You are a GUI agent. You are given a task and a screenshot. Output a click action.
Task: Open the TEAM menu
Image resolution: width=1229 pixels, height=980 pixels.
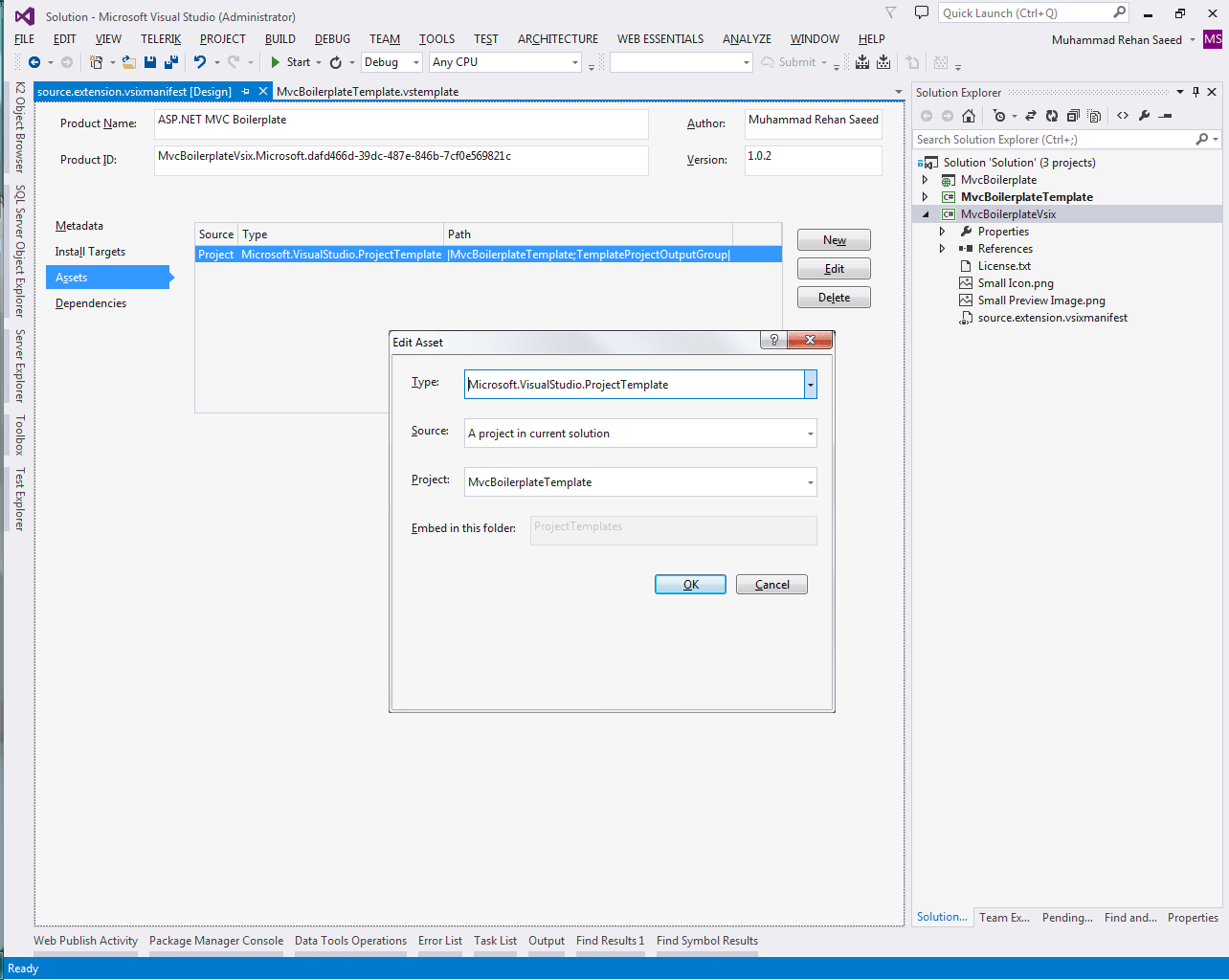click(384, 39)
